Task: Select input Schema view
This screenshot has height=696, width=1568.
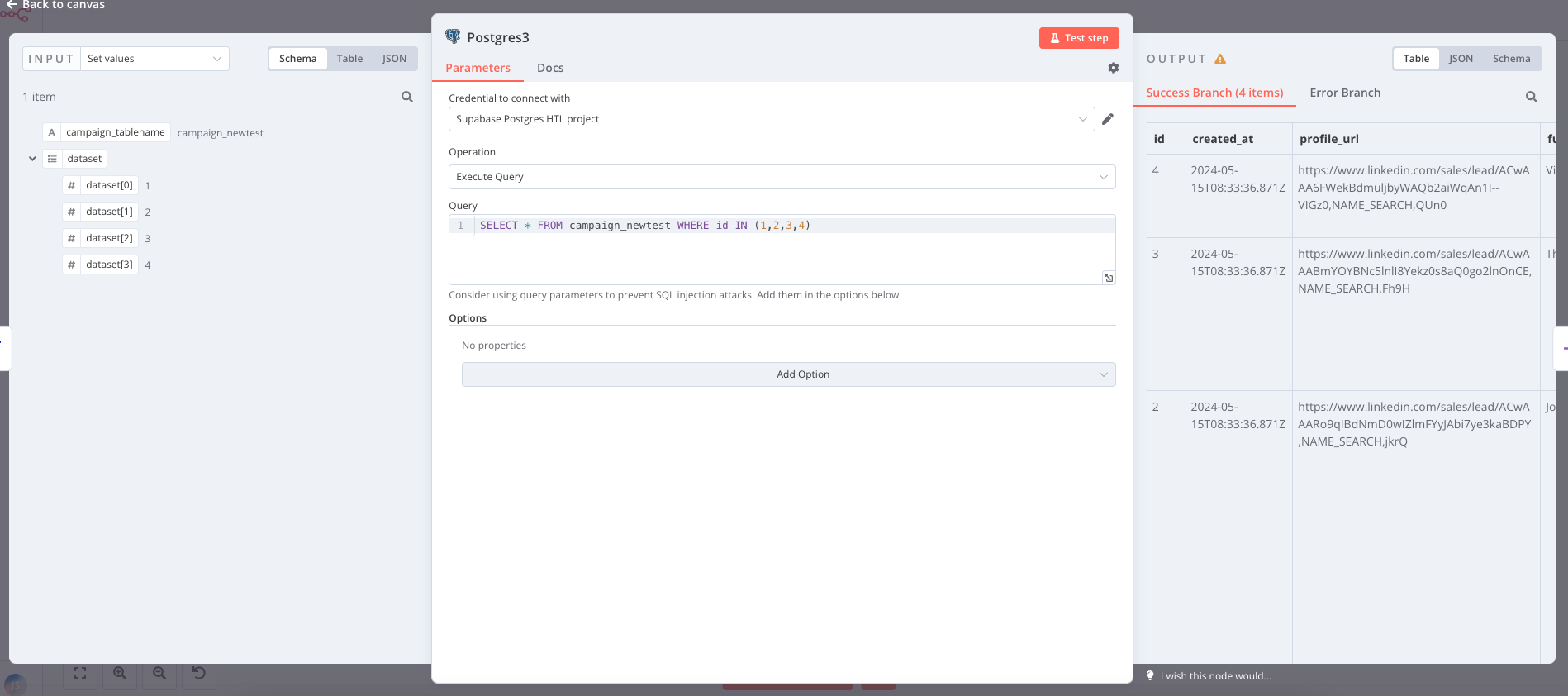Action: [297, 59]
